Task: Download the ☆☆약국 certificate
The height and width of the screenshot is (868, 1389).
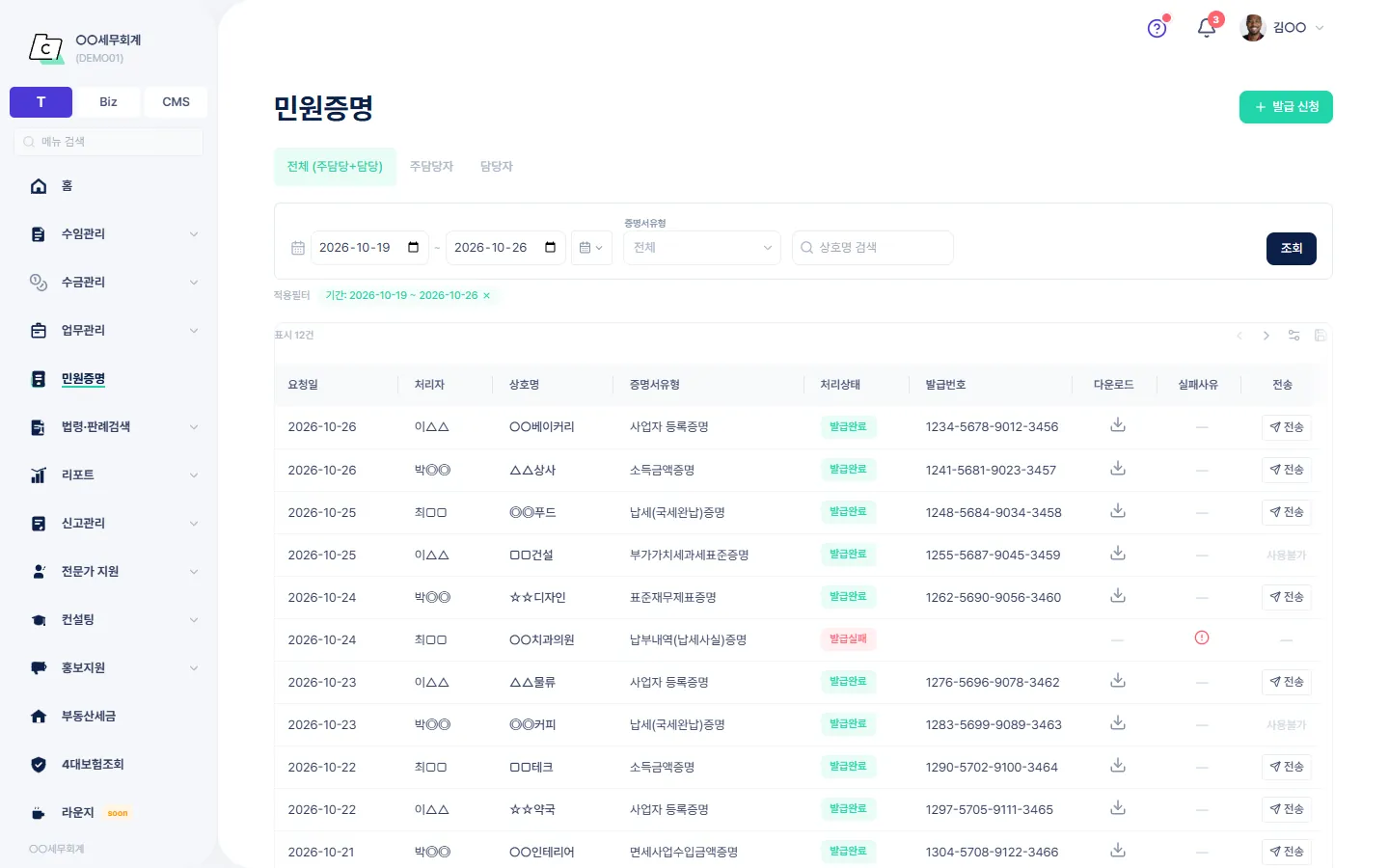Action: (x=1118, y=807)
